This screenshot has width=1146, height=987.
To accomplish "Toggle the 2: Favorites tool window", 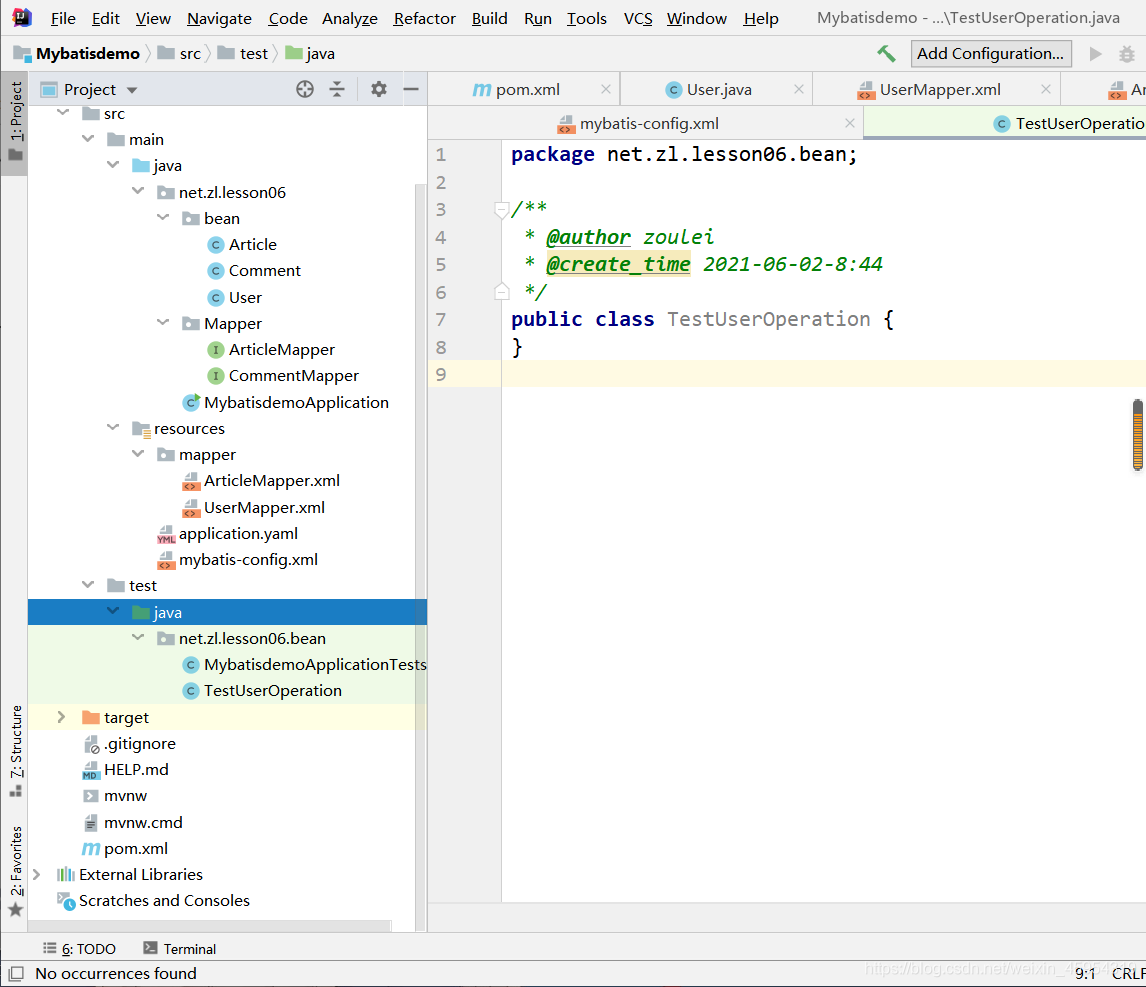I will coord(15,870).
